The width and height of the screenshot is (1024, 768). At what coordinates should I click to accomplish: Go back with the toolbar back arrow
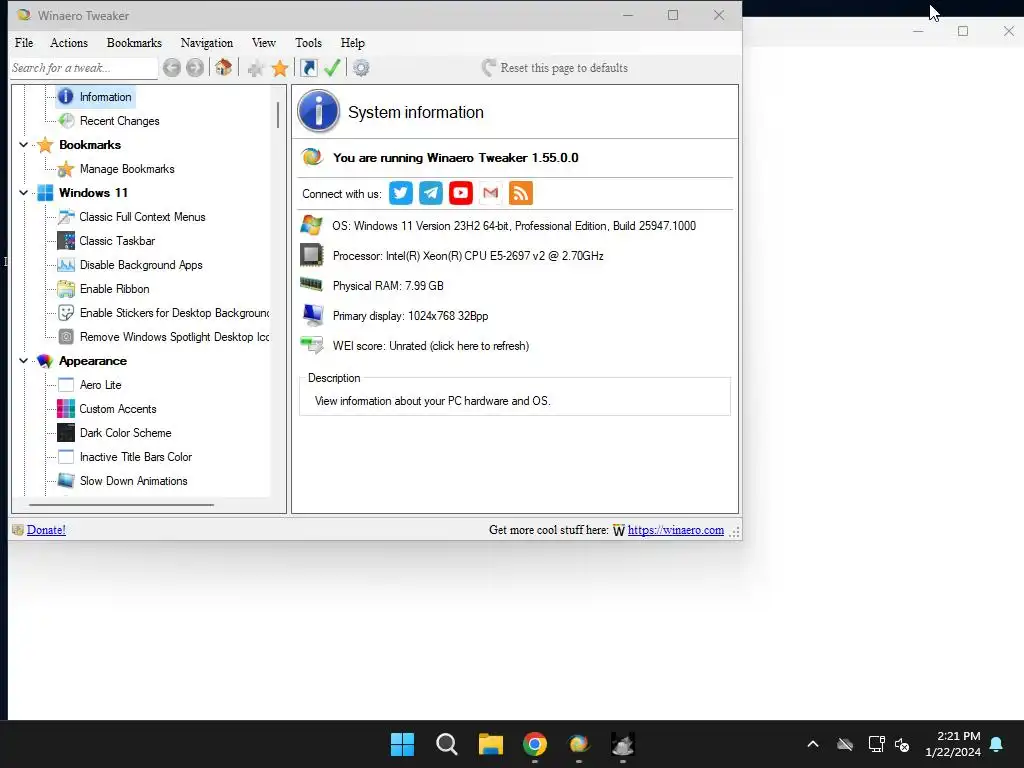click(172, 67)
